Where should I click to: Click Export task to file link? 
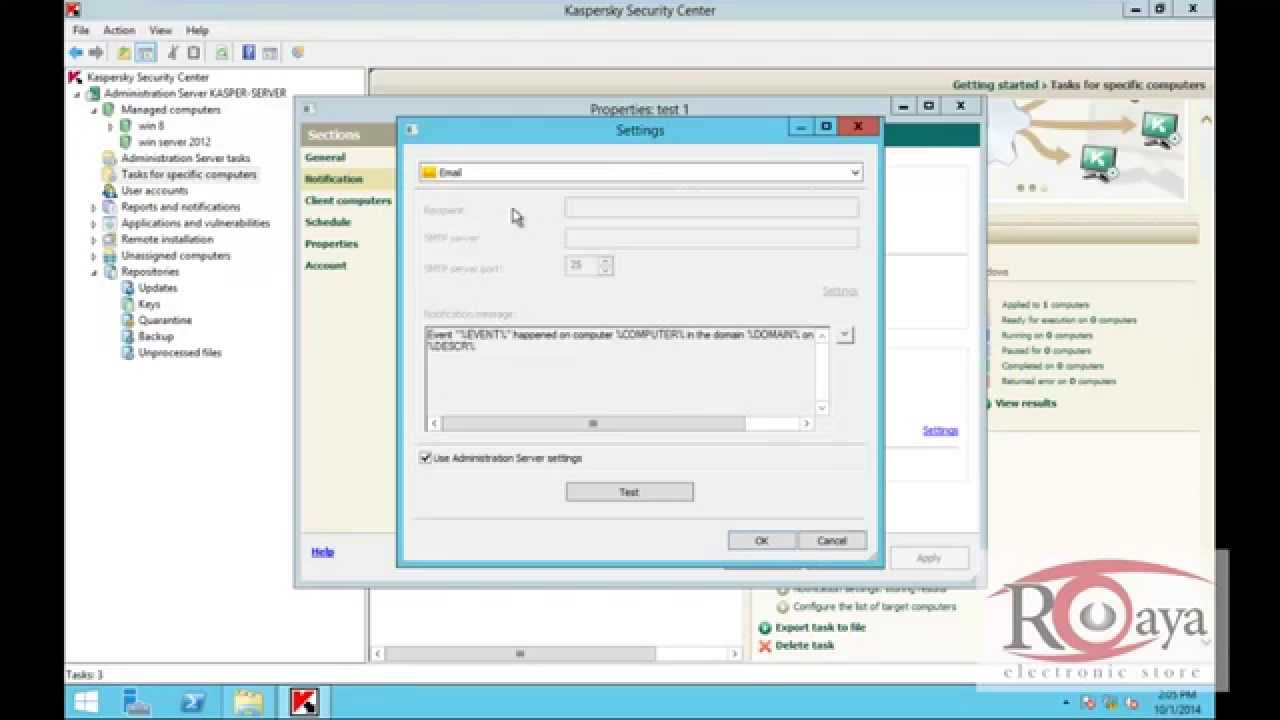(x=820, y=628)
